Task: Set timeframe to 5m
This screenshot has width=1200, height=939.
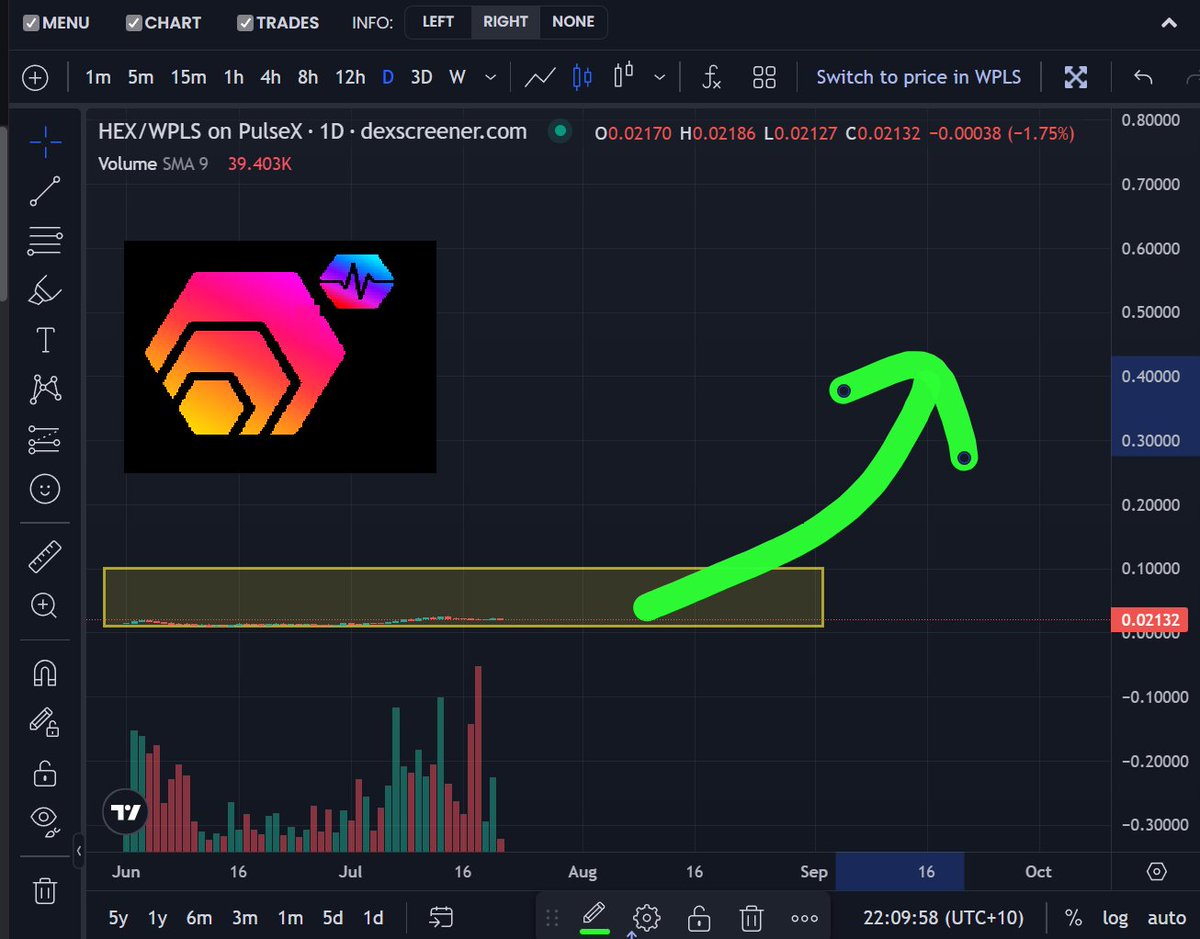Action: (x=141, y=77)
